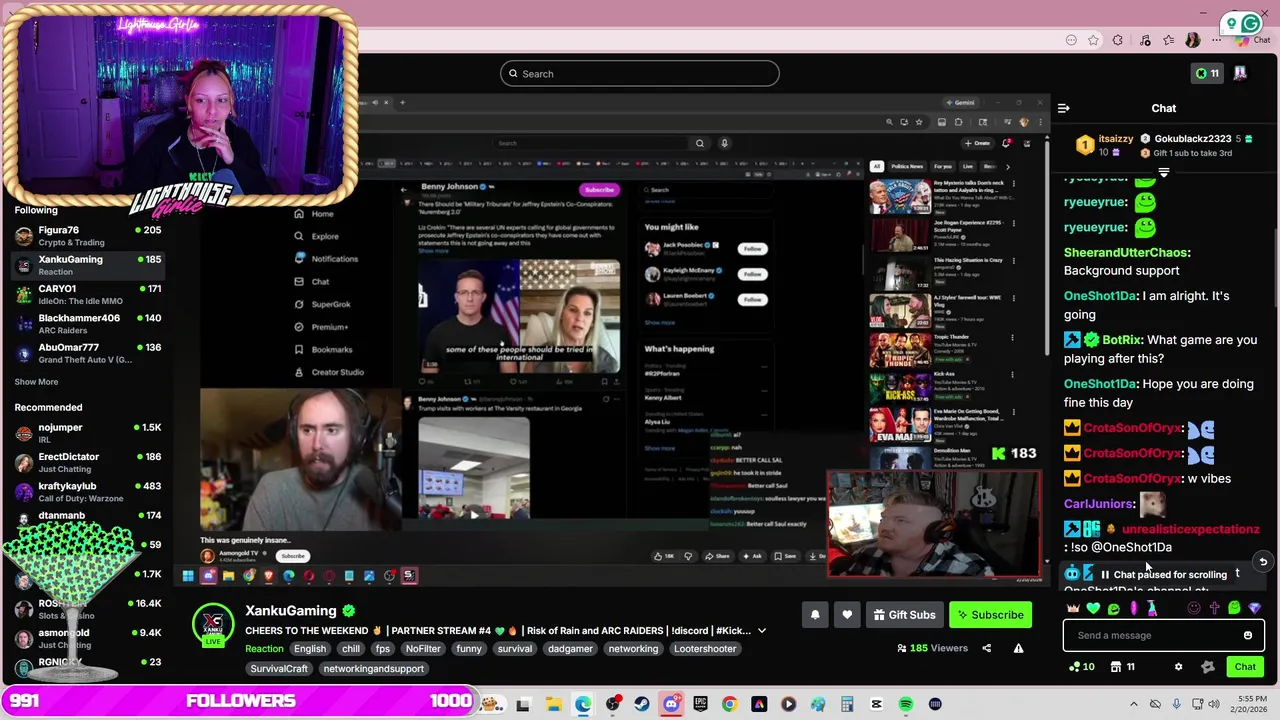
Task: Open Spotify from the taskbar
Action: pyautogui.click(x=905, y=704)
